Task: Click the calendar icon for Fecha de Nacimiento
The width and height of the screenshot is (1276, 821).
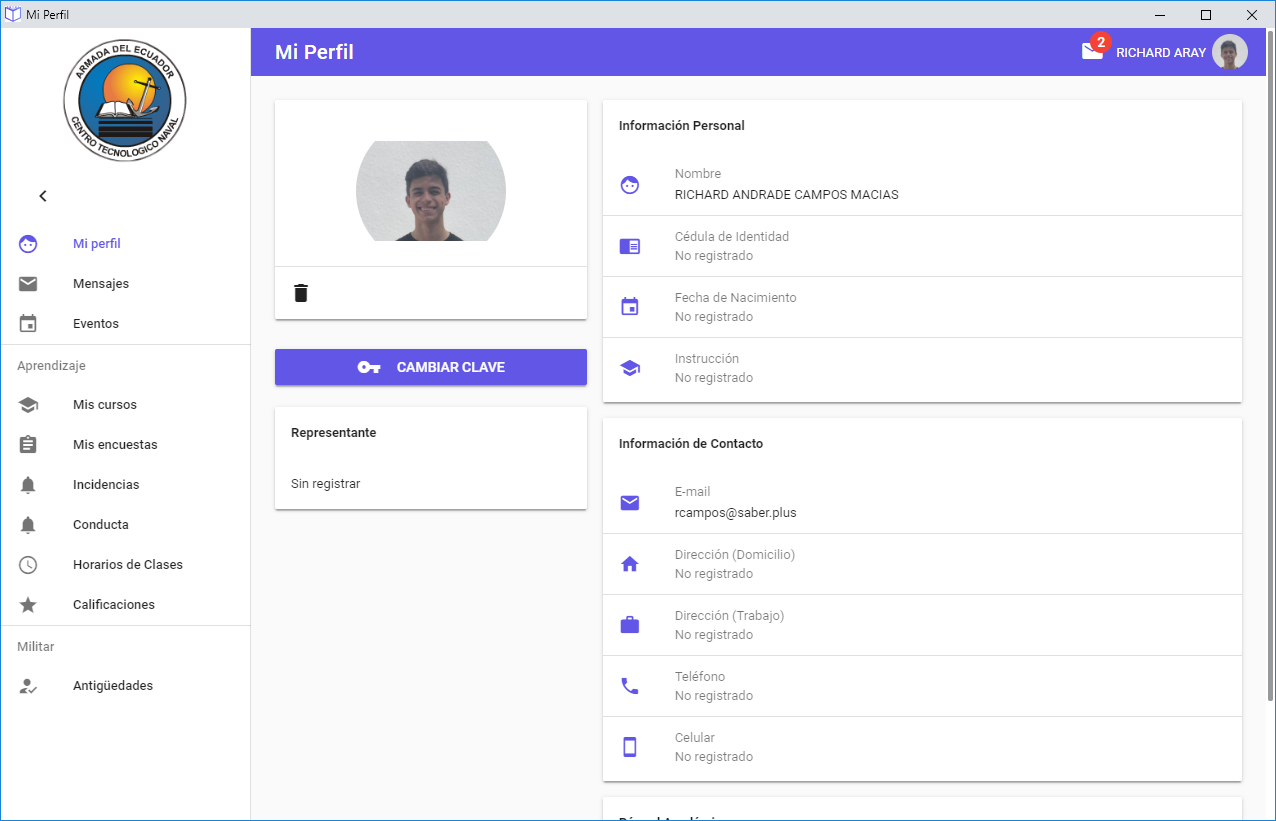Action: [630, 307]
